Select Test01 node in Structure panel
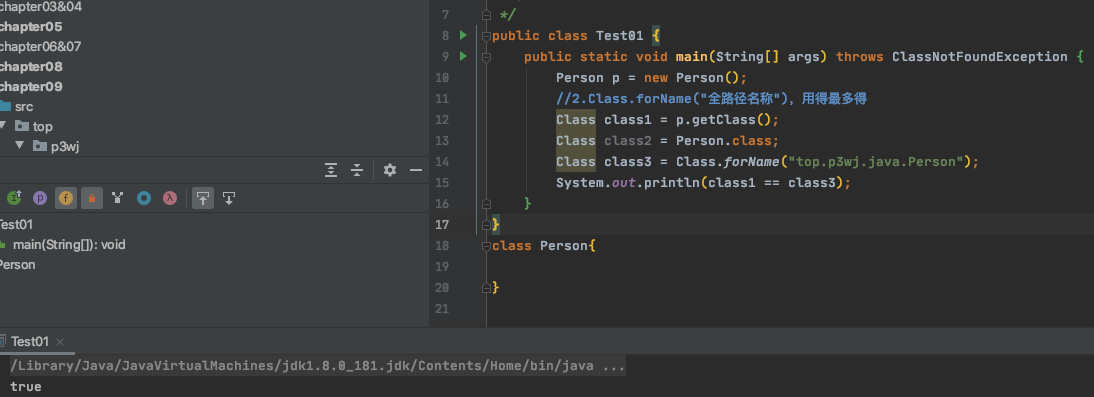This screenshot has width=1094, height=397. (x=16, y=225)
